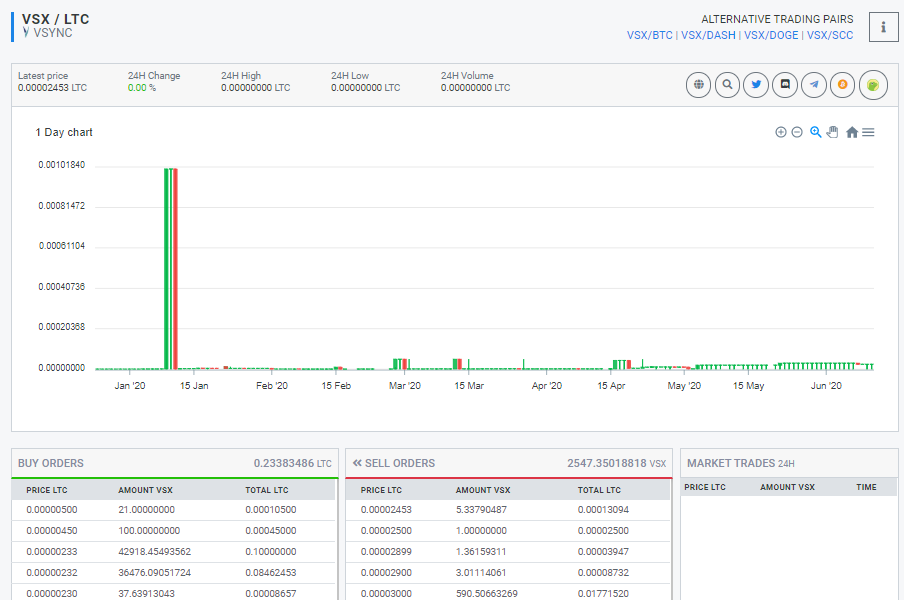Reset chart zoom with home icon

click(852, 133)
